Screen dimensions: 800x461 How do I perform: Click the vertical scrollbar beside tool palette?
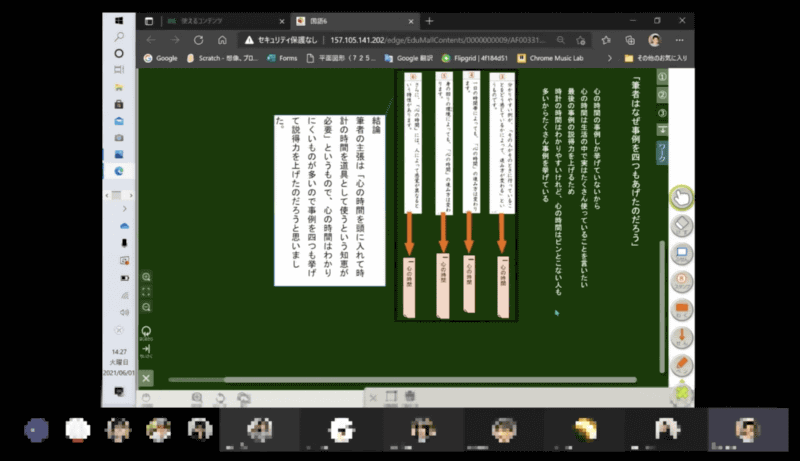click(662, 306)
